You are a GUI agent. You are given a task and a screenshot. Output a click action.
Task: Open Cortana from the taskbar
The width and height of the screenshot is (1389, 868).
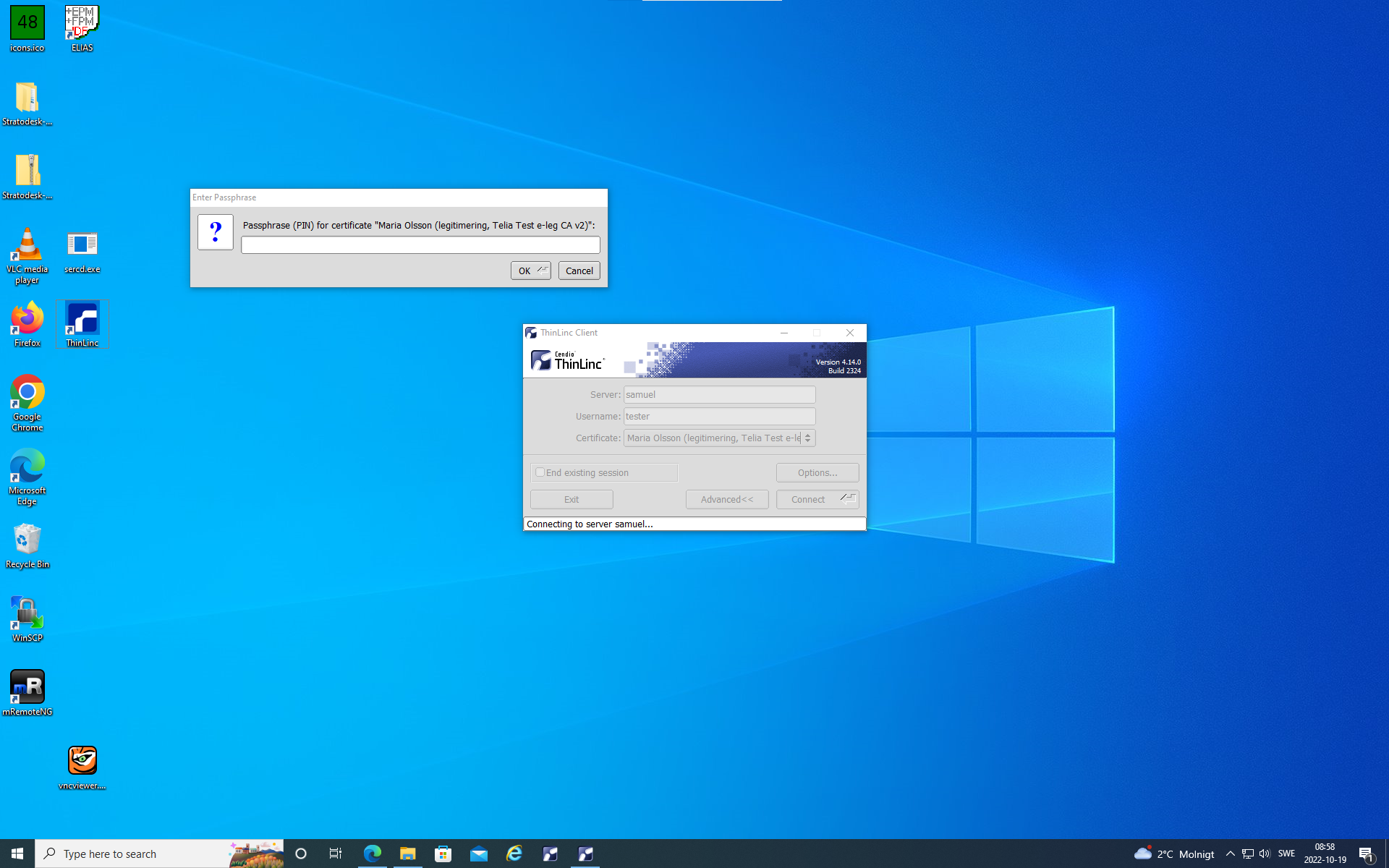pyautogui.click(x=301, y=854)
